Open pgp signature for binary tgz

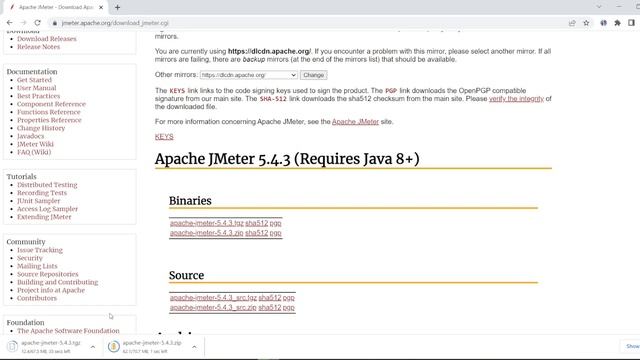click(276, 223)
